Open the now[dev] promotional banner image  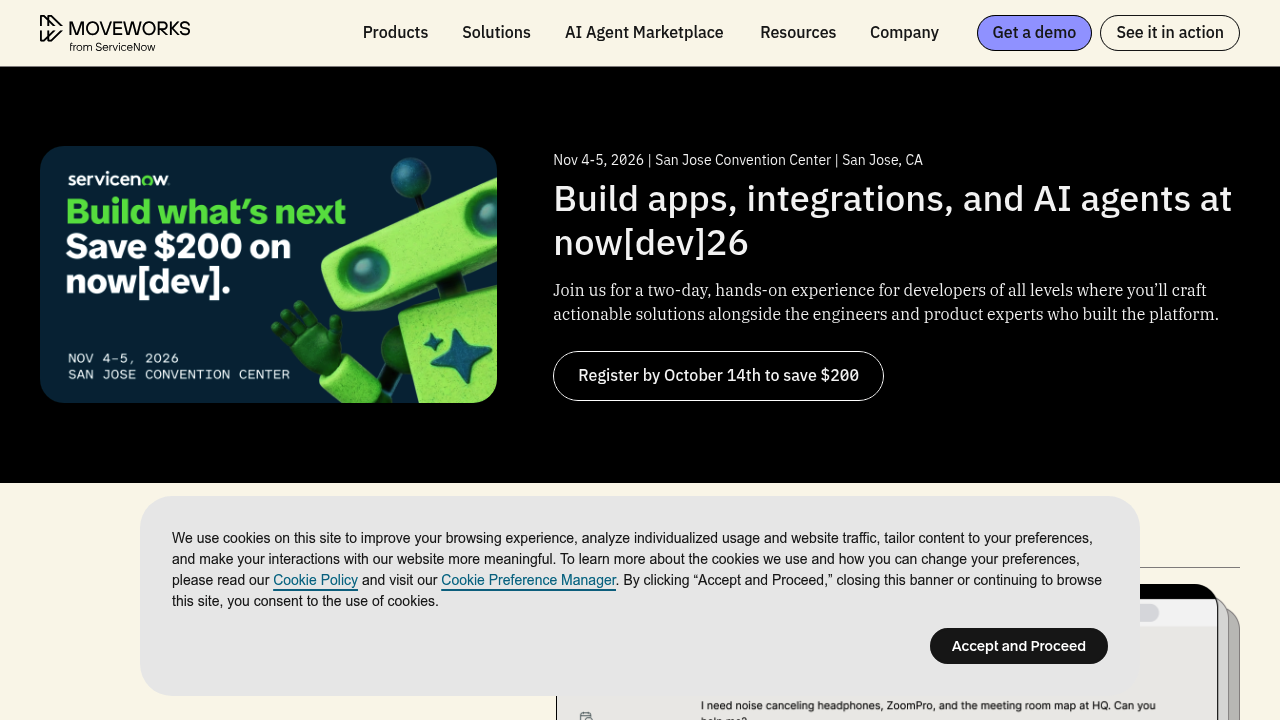coord(268,275)
